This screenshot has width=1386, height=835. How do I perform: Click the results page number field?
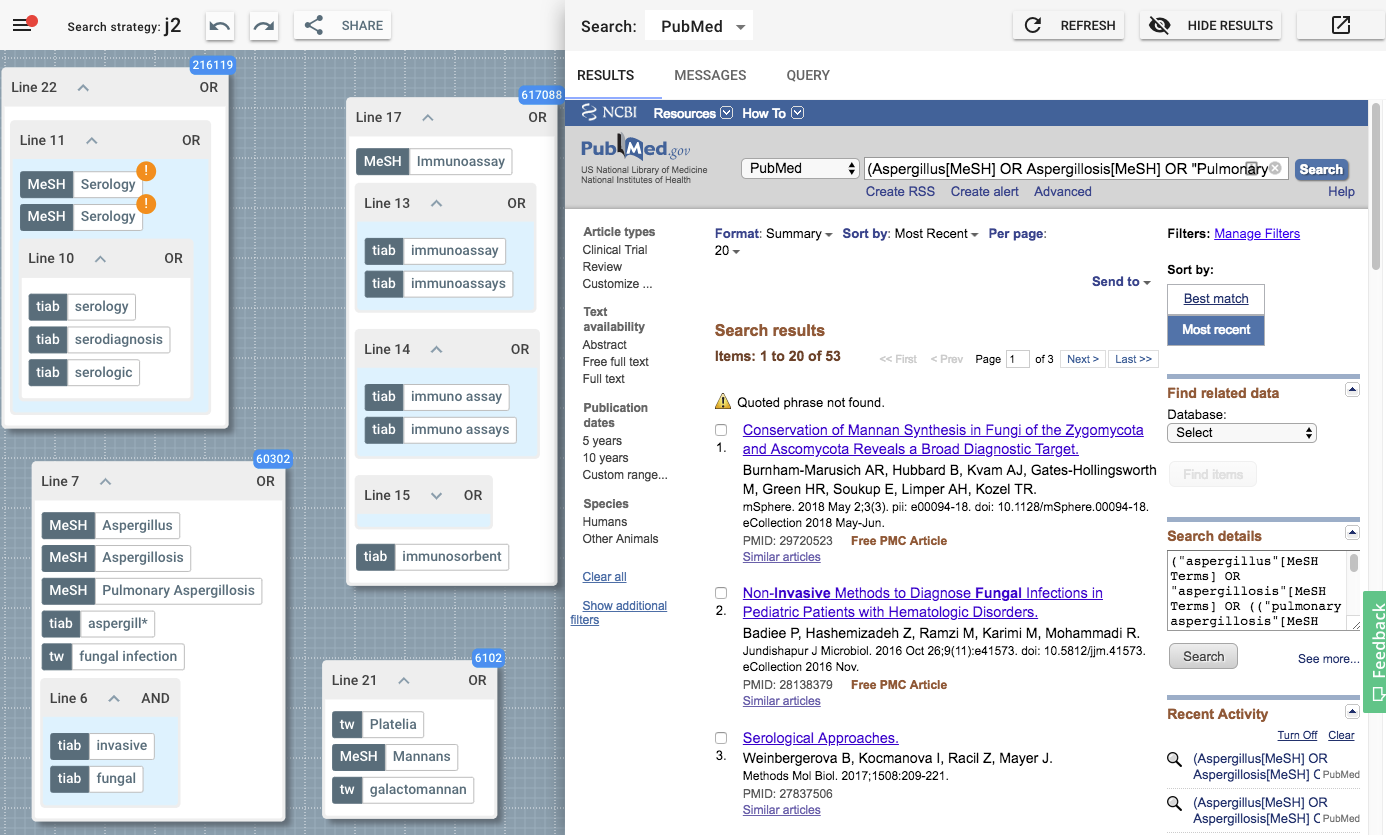coord(1017,359)
